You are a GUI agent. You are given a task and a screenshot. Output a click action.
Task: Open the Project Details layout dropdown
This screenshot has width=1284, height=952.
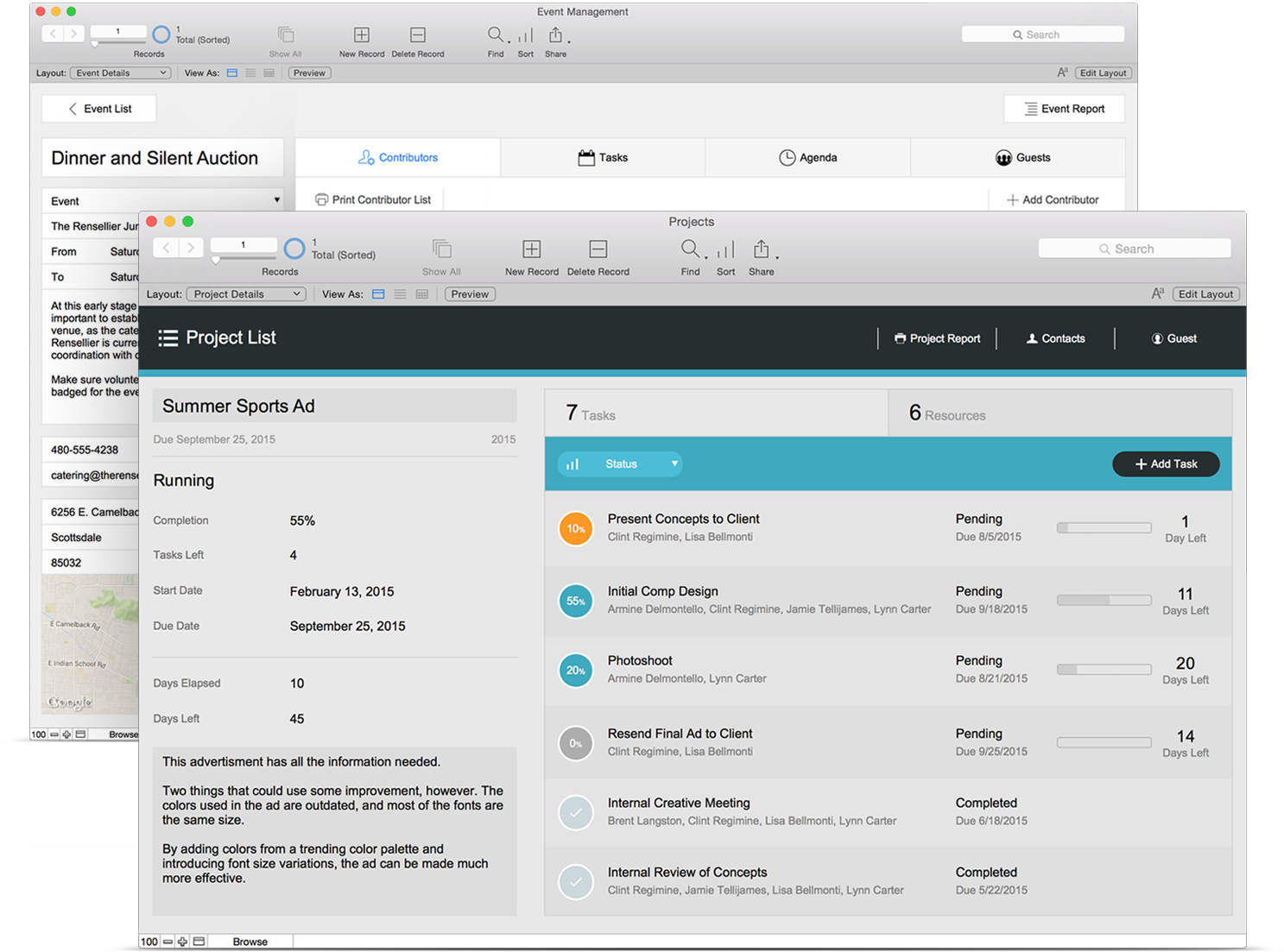tap(245, 293)
